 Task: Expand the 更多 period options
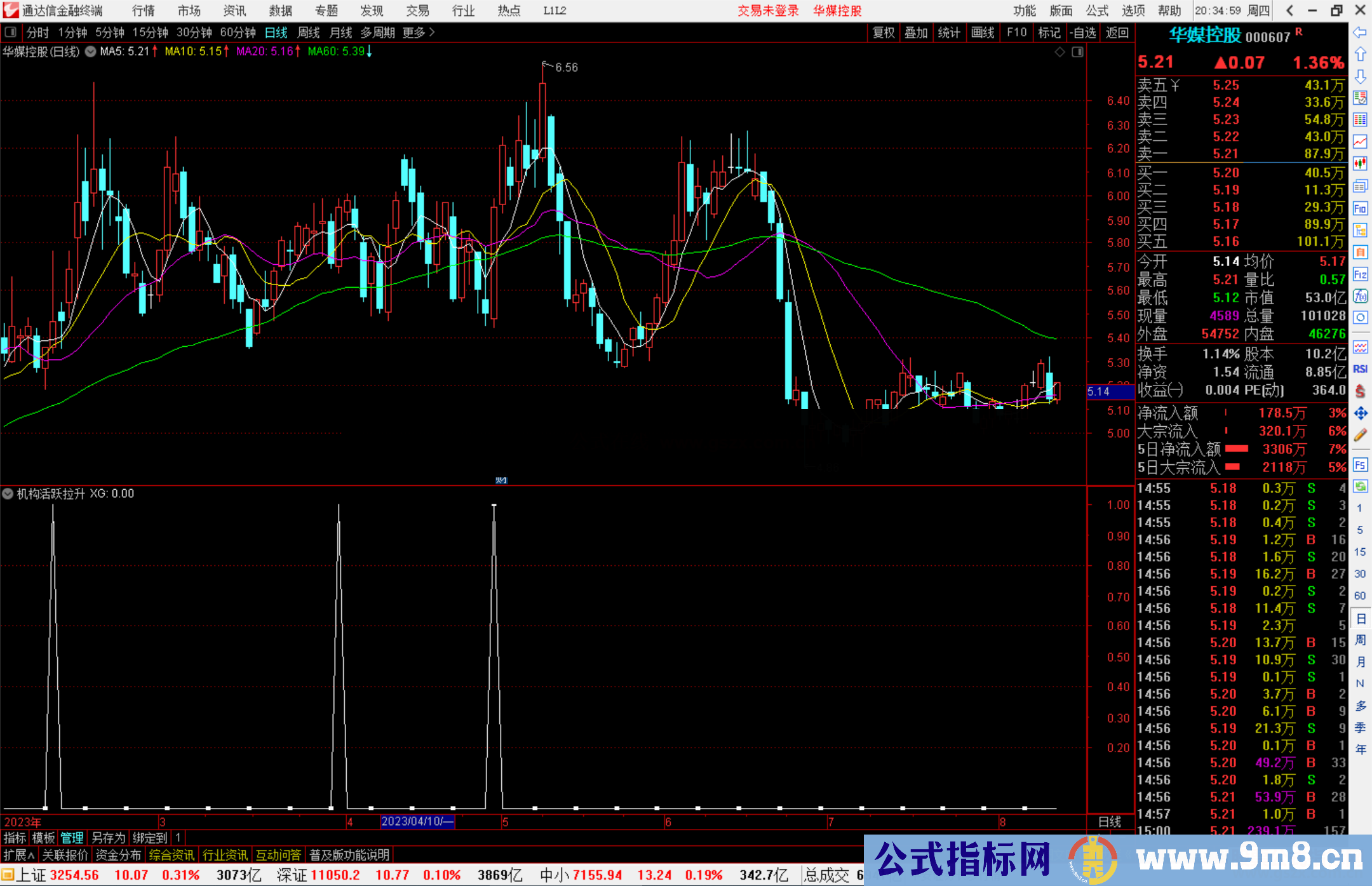[418, 32]
